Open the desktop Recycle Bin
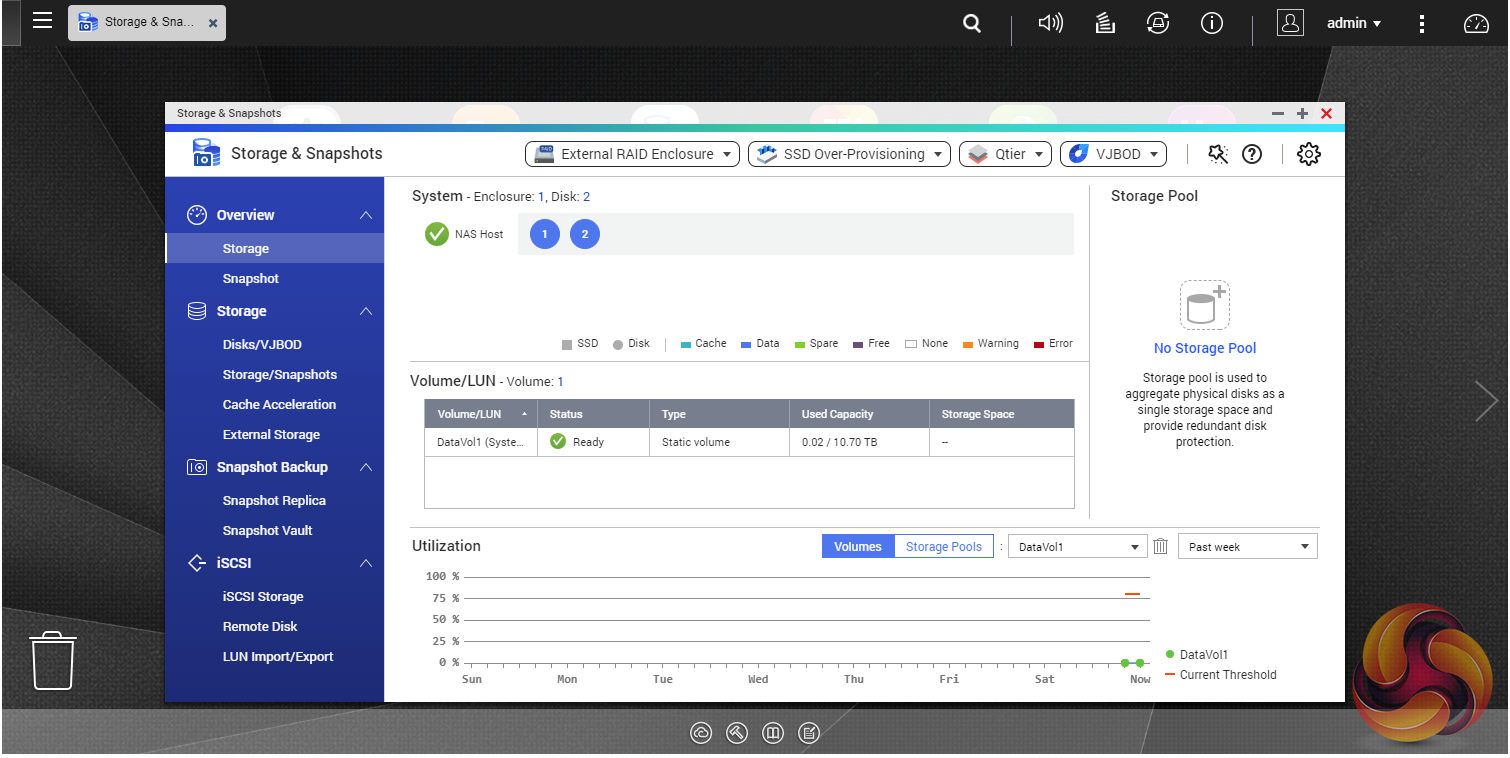 [53, 660]
